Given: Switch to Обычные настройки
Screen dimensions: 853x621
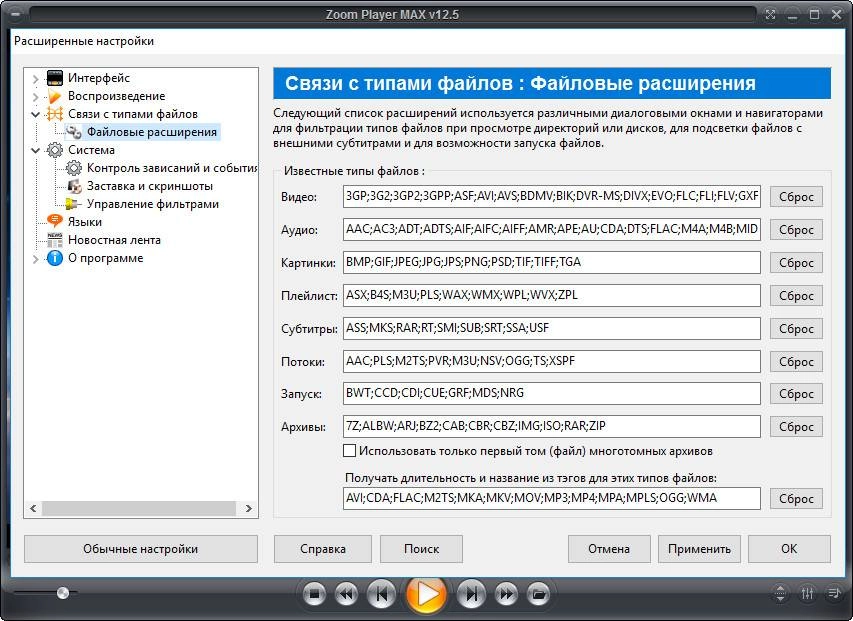Looking at the screenshot, I should (x=140, y=549).
